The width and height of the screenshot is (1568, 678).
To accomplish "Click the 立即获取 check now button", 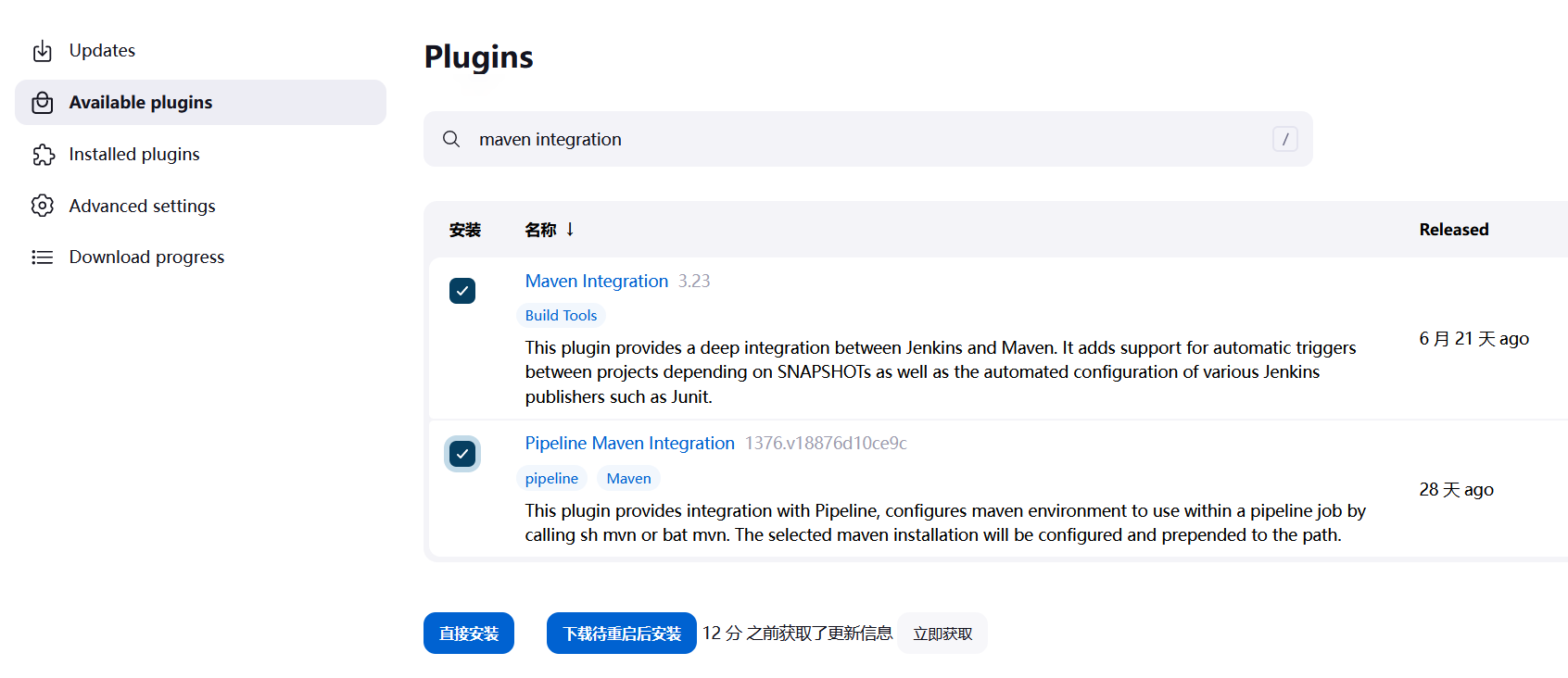I will [x=942, y=634].
